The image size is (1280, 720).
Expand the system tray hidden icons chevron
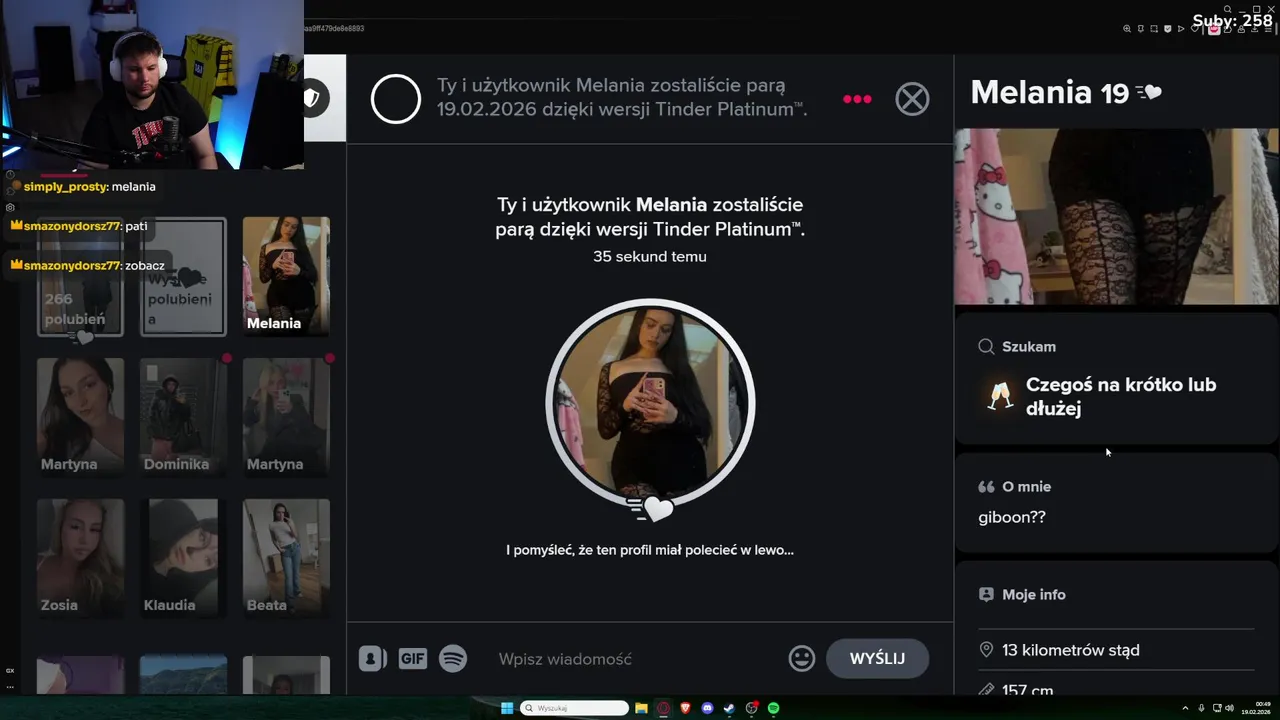(x=1185, y=708)
